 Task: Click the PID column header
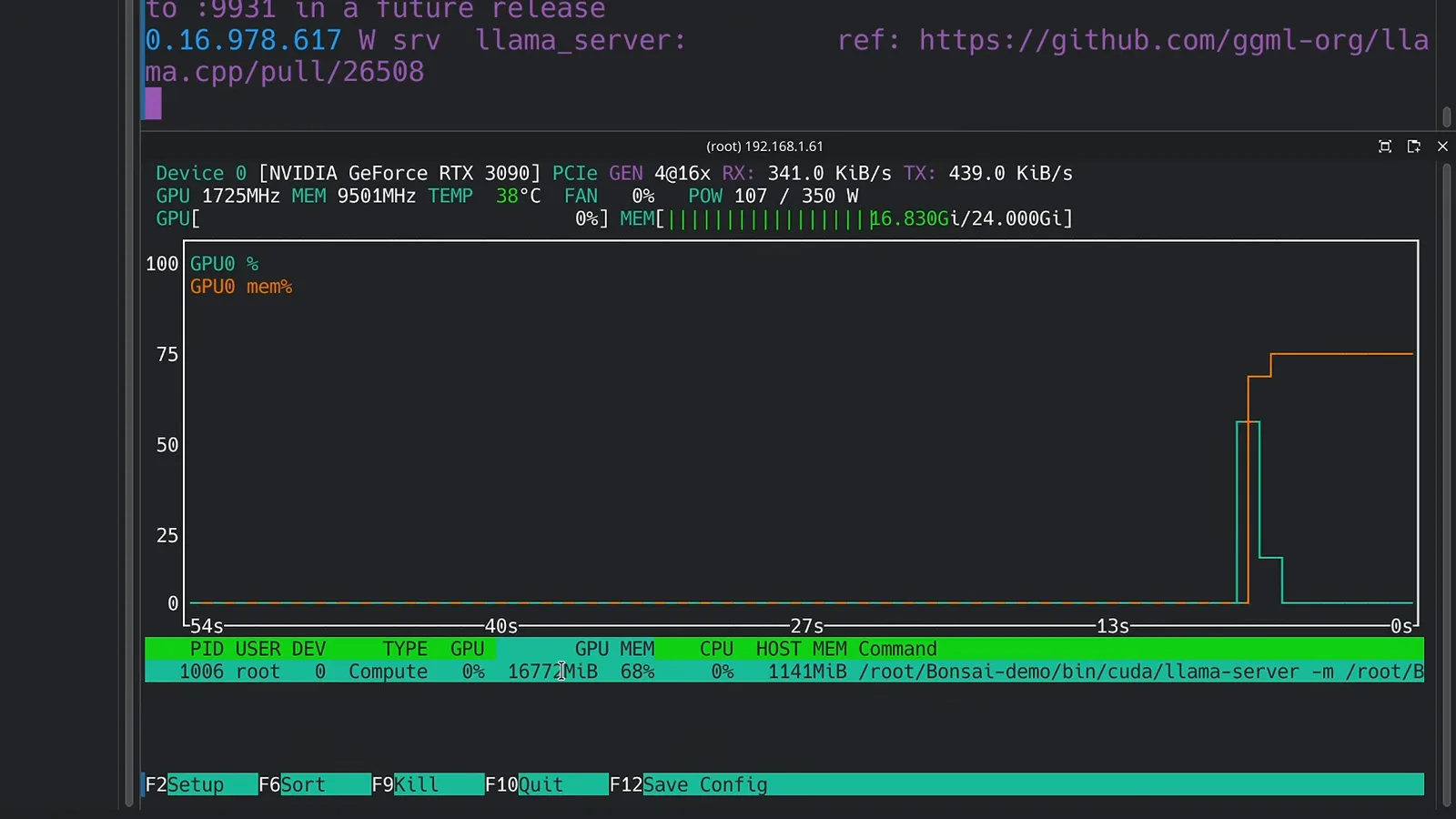(x=207, y=649)
